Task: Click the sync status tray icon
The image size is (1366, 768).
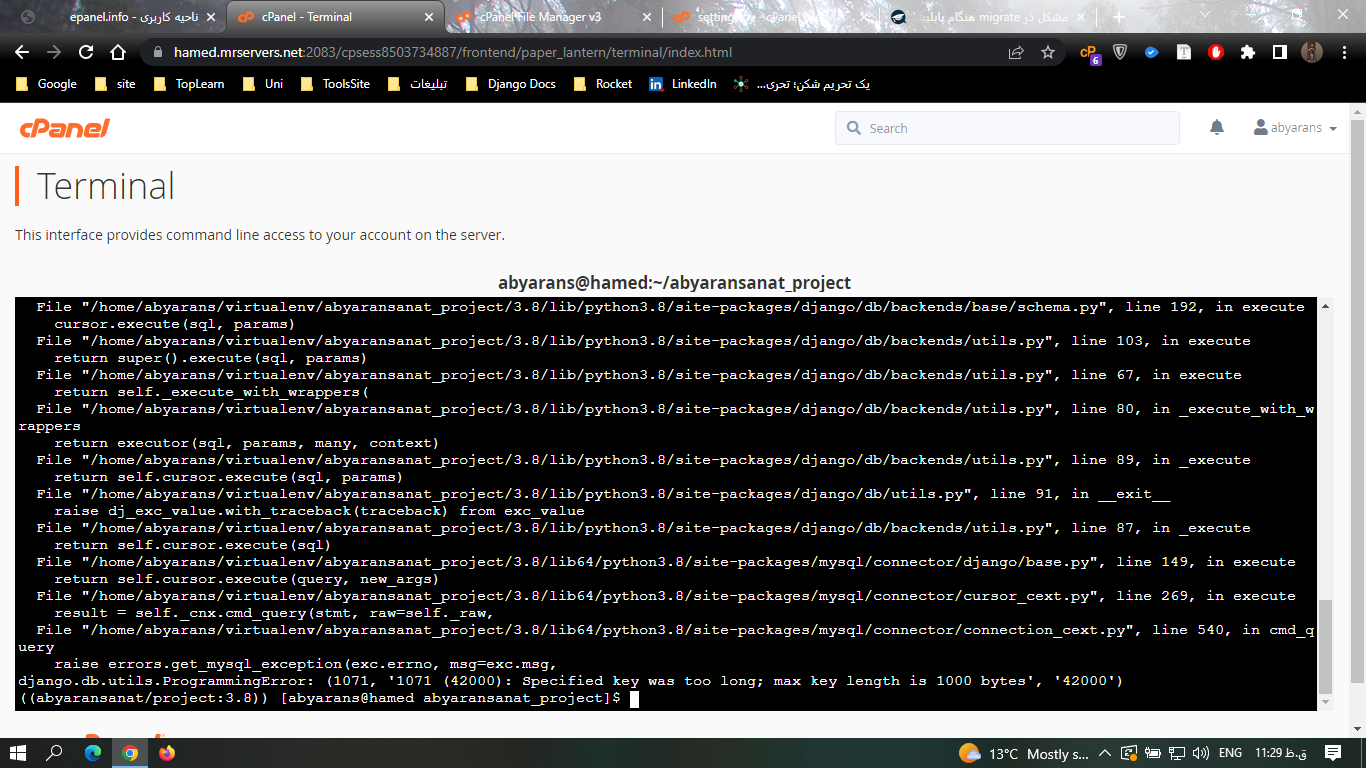Action: pyautogui.click(x=1129, y=753)
